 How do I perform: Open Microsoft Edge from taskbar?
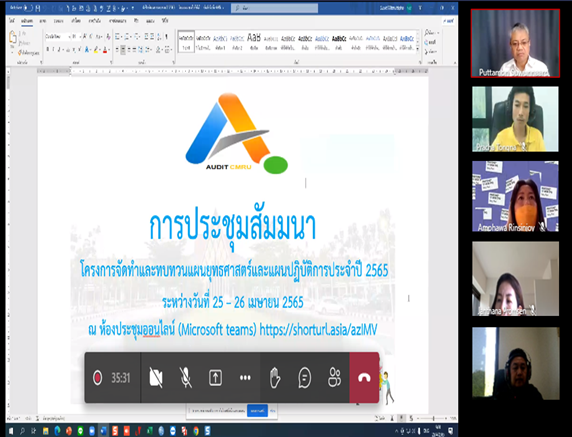point(57,431)
